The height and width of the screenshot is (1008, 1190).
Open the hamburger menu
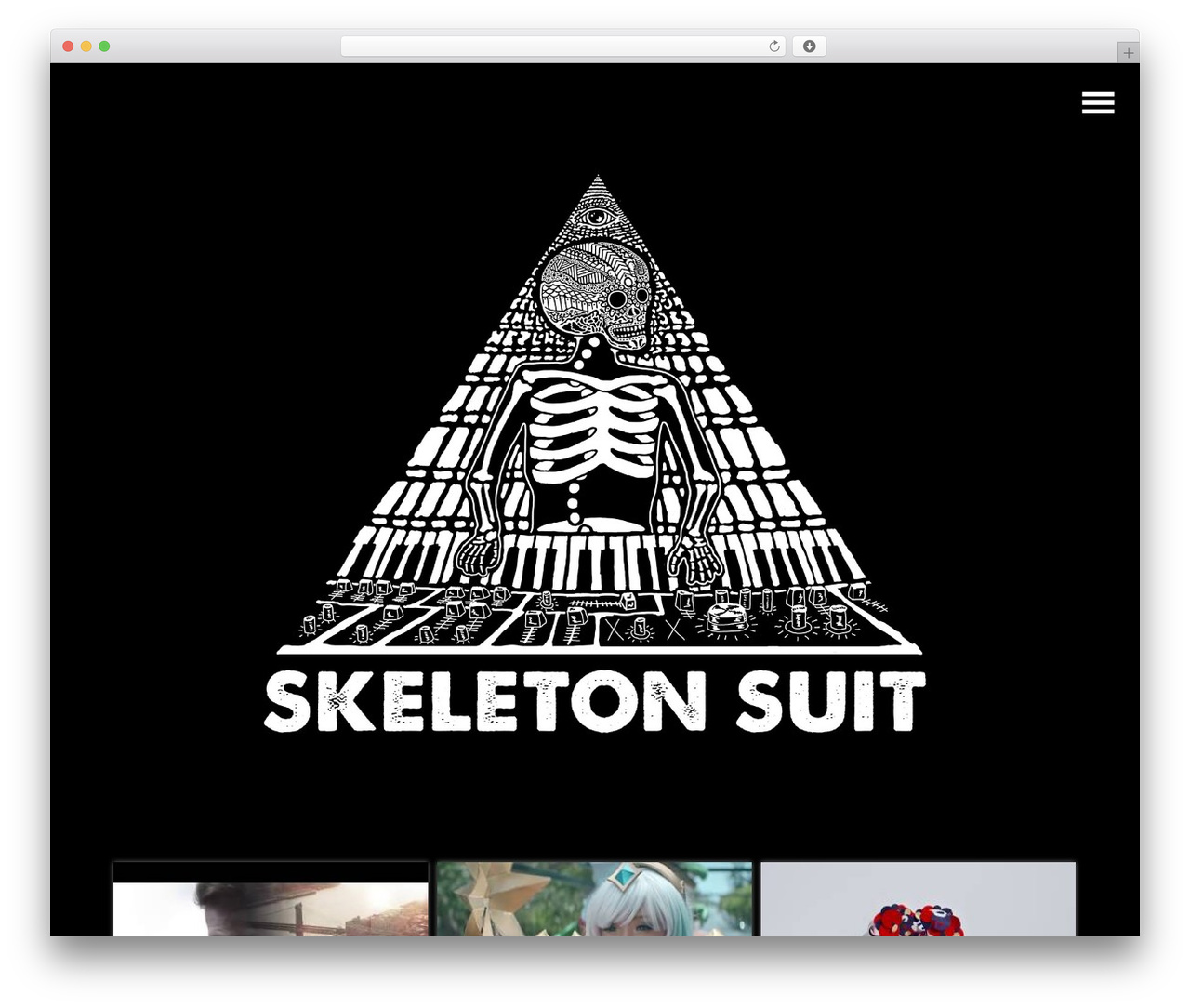click(1098, 103)
